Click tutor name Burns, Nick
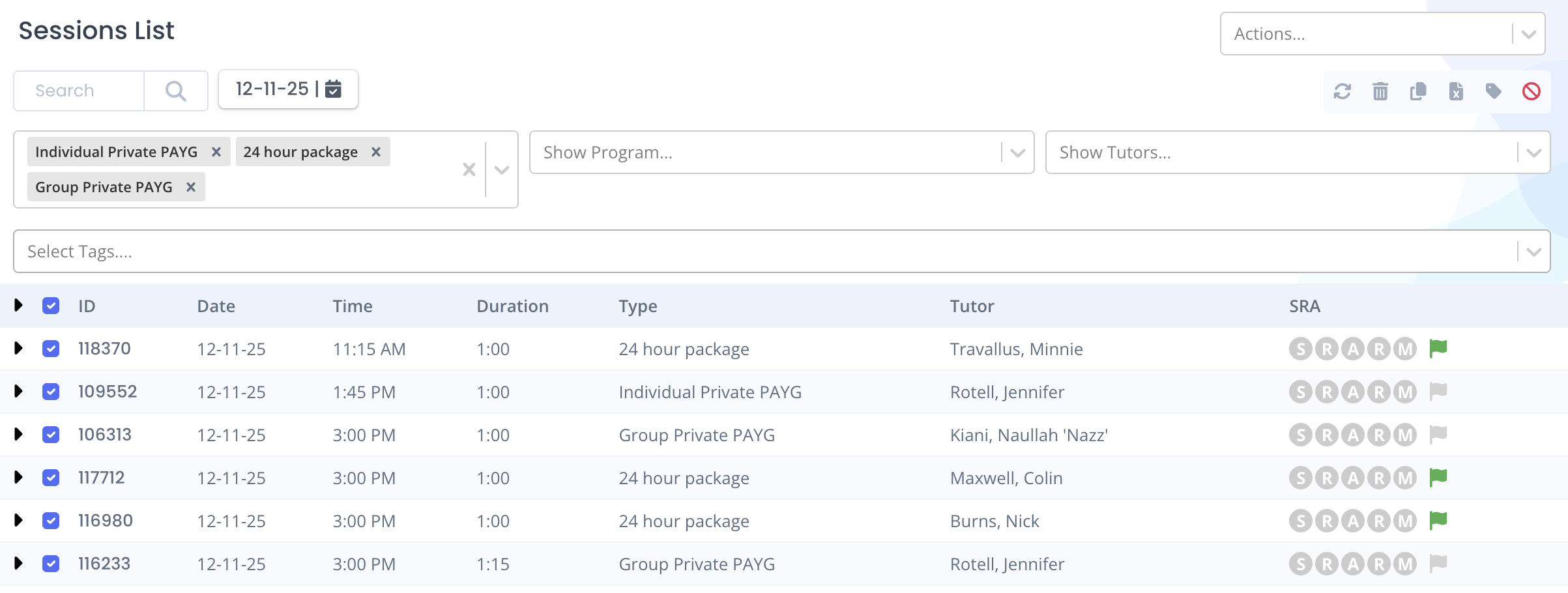 (994, 521)
